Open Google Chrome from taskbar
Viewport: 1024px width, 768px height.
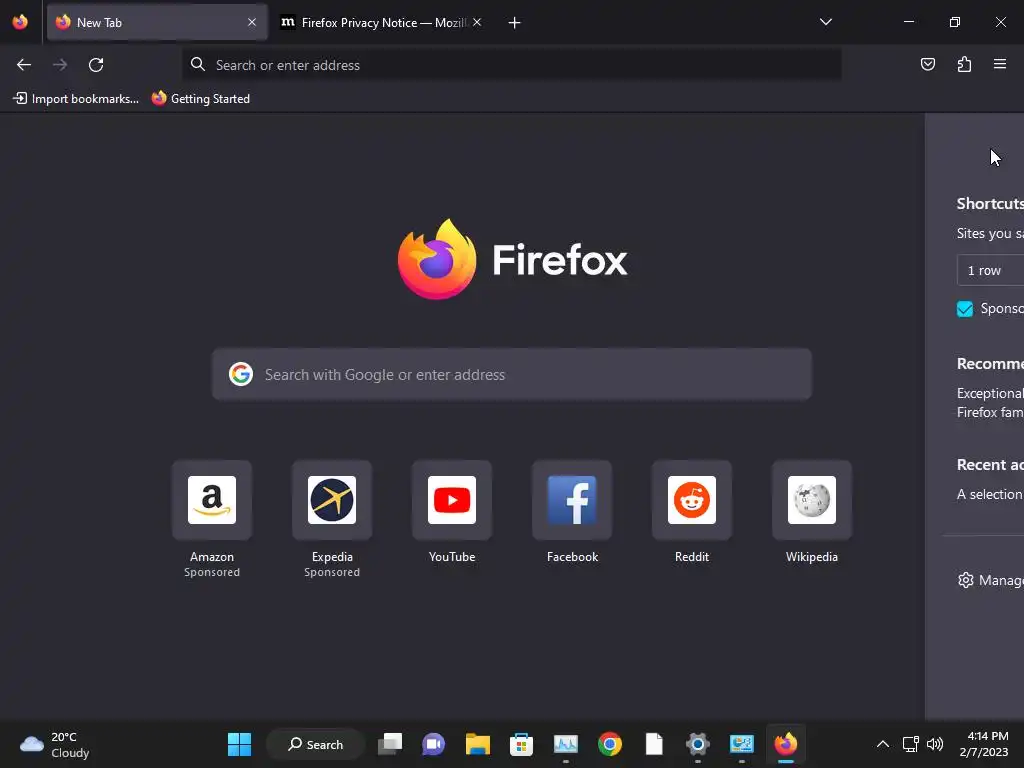tap(610, 744)
